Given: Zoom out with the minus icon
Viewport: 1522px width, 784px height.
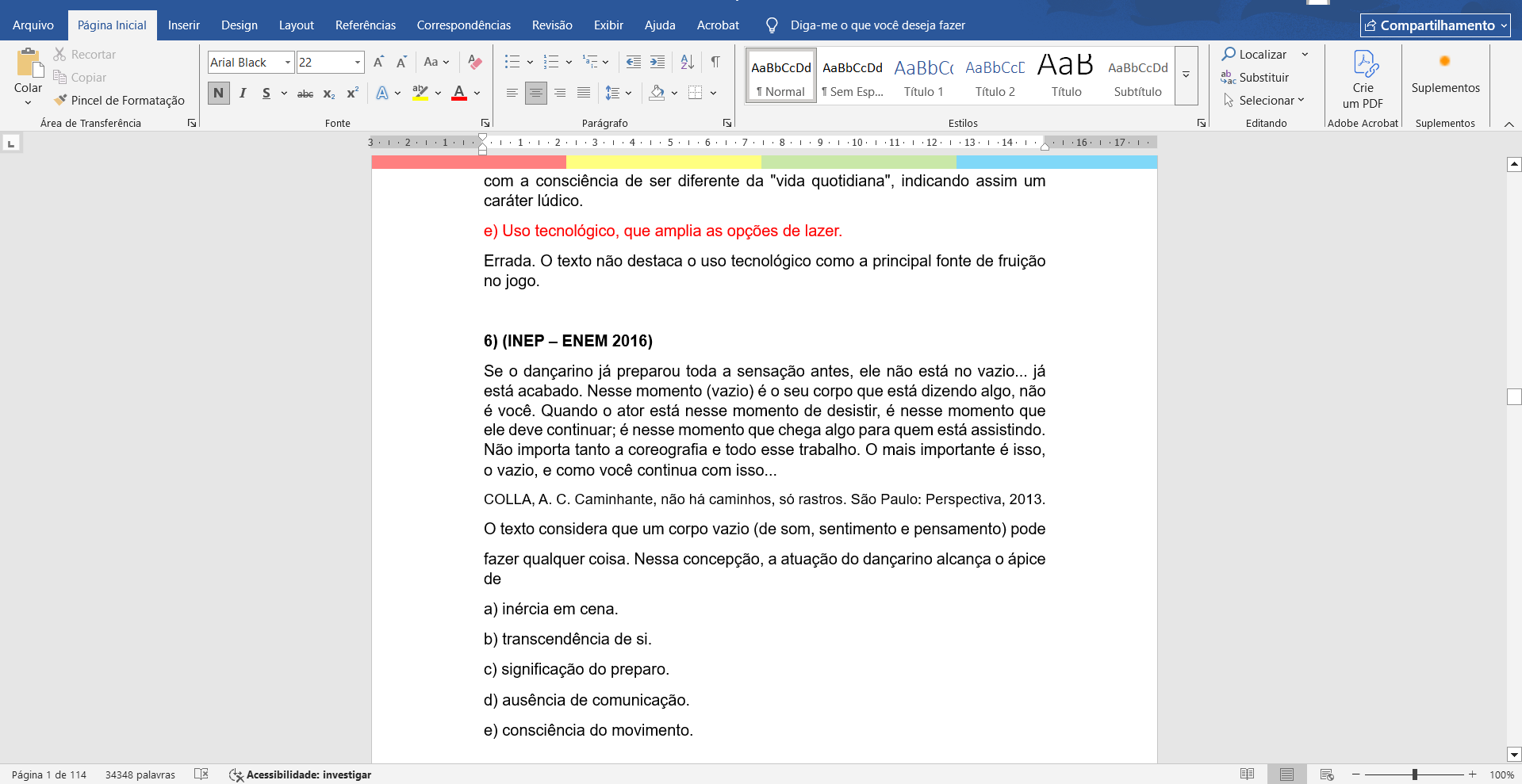Looking at the screenshot, I should 1356,774.
